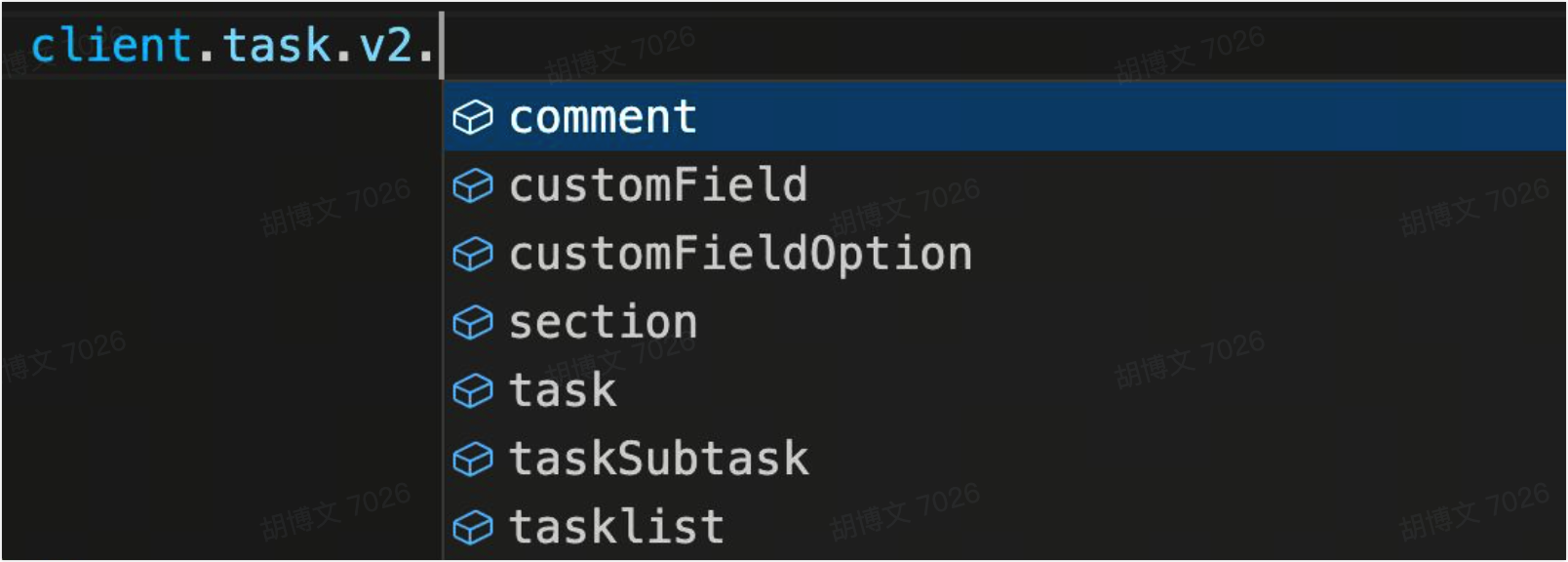
Task: Pick tasklist from the suggestion list
Action: [x=616, y=528]
